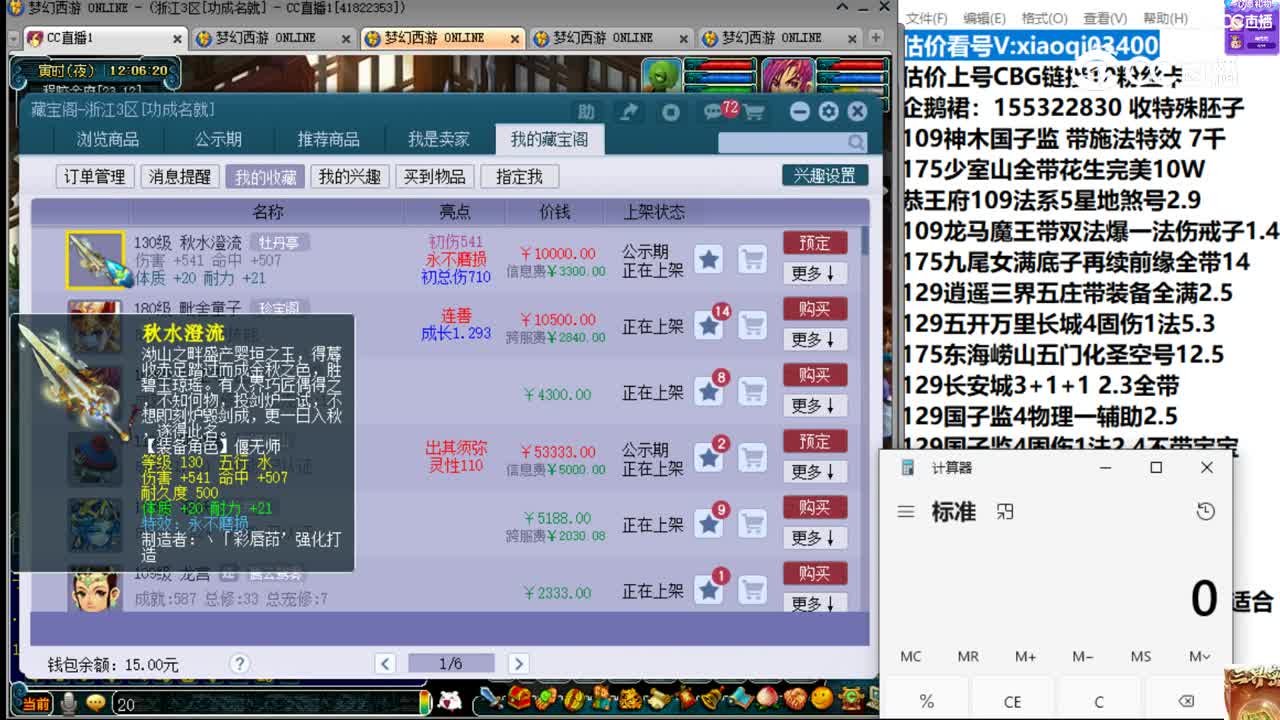This screenshot has width=1280, height=720.
Task: Open the shopping cart in 藏宝阁 header
Action: coord(752,112)
